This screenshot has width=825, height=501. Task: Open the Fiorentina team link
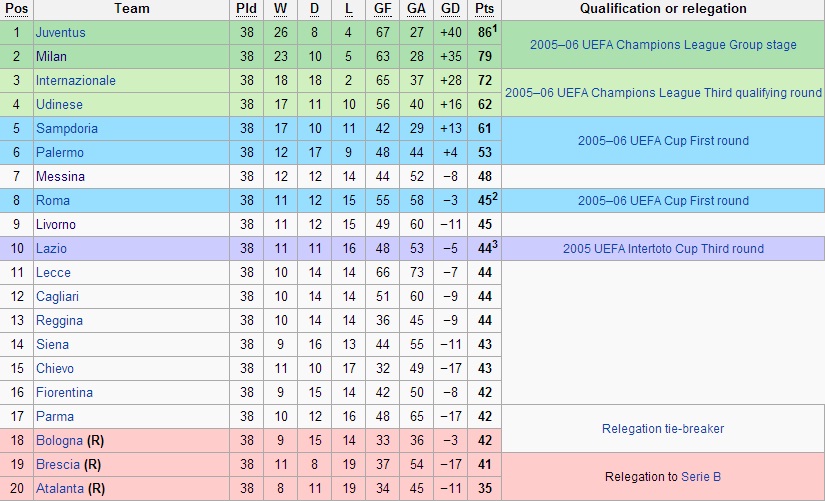click(64, 392)
